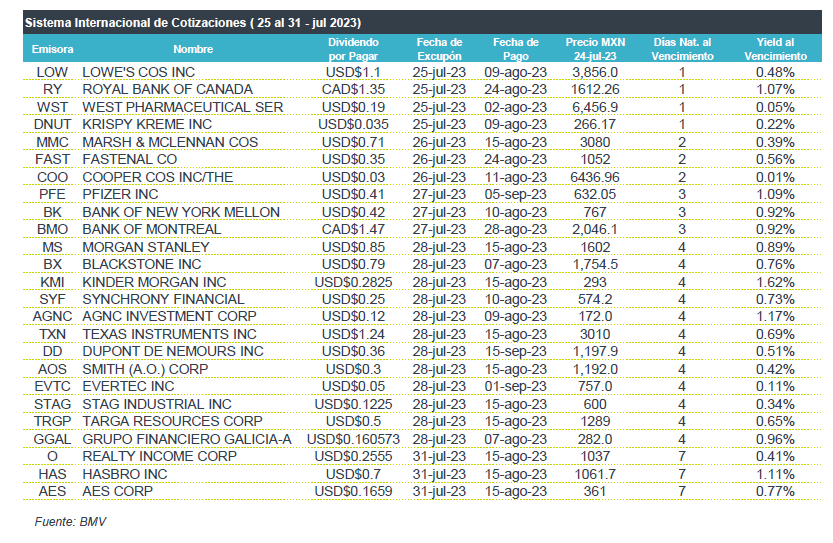Click yield value '0.05%'
Viewport: 833px width, 543px height.
click(775, 107)
